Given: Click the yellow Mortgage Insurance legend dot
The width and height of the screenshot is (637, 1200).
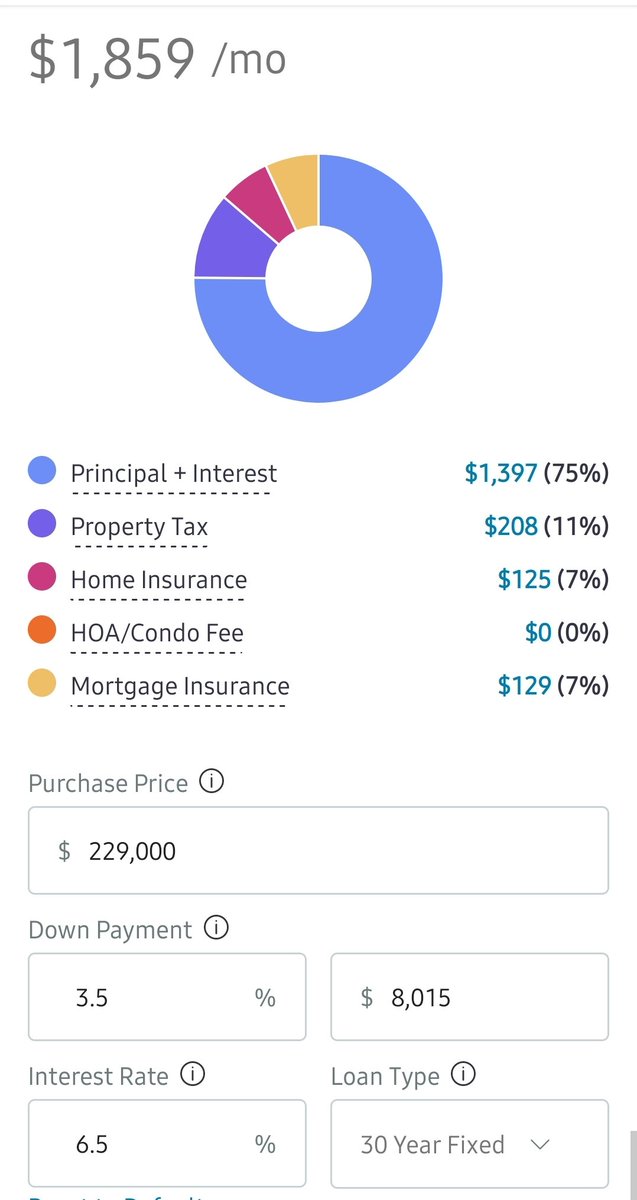Looking at the screenshot, I should coord(42,685).
